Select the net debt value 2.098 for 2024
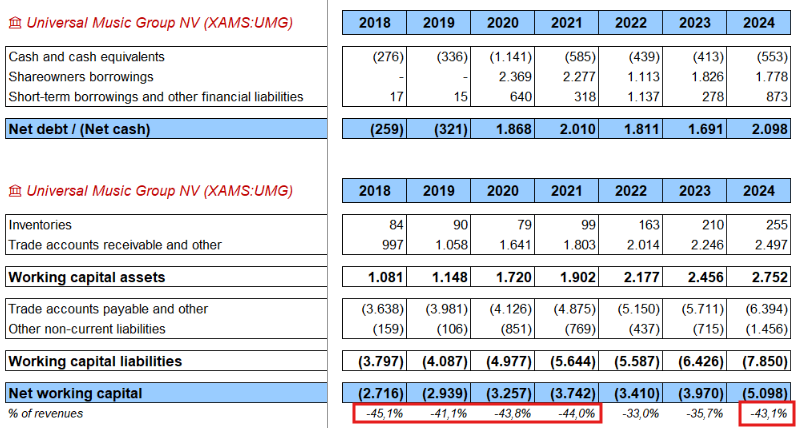Image resolution: width=796 pixels, height=428 pixels. point(770,129)
